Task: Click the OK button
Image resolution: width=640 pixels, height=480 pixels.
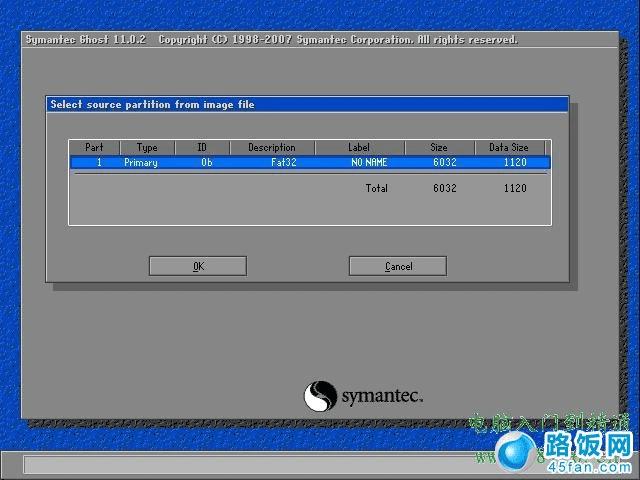Action: pos(198,266)
